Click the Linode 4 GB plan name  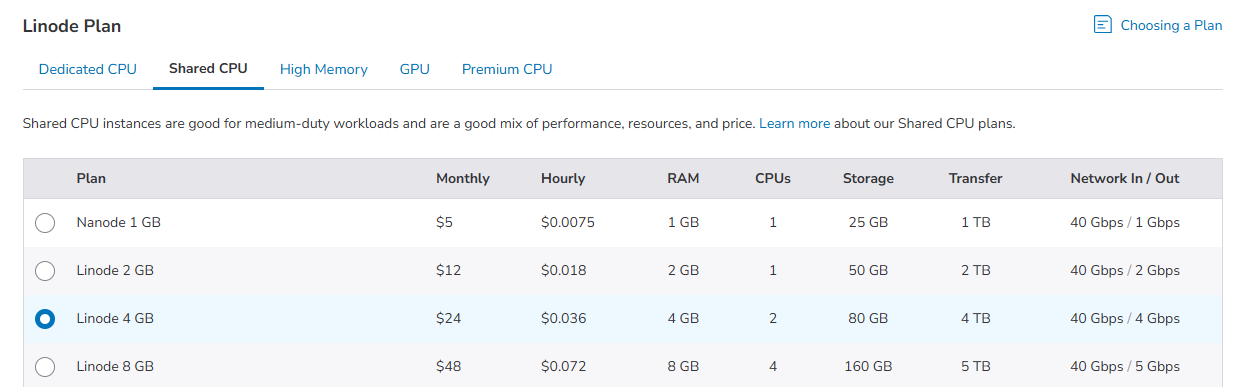[x=115, y=318]
